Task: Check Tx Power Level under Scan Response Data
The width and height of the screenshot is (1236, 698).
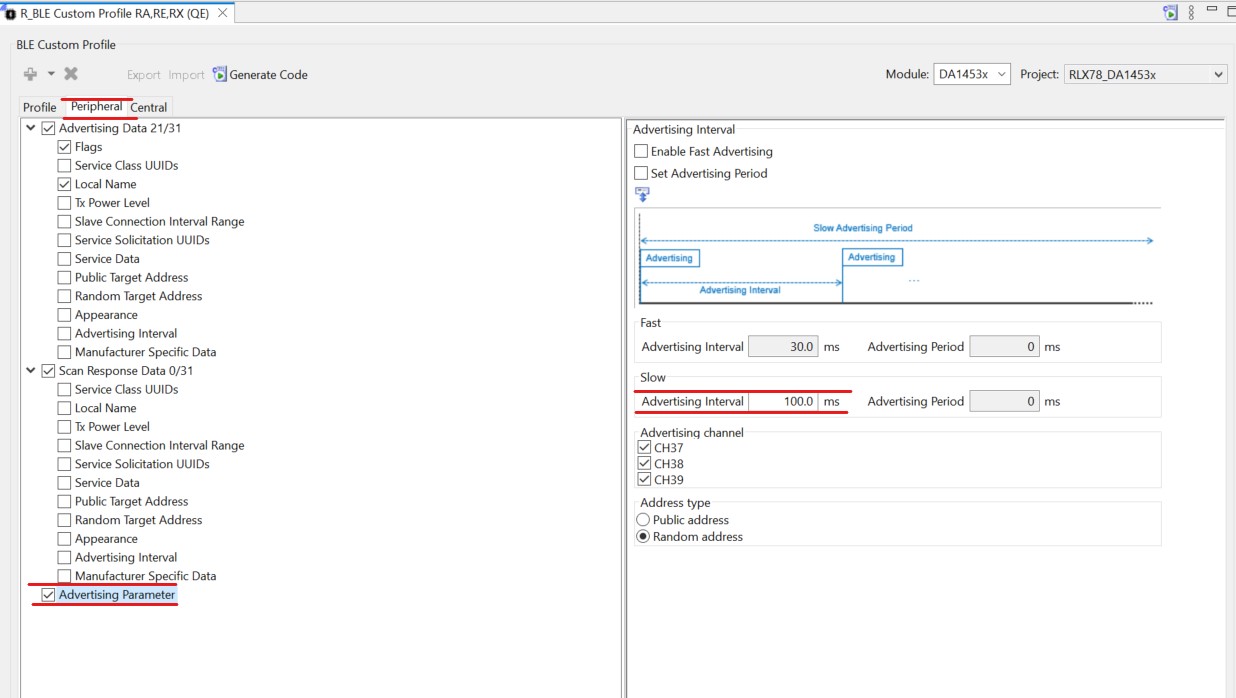Action: [64, 427]
